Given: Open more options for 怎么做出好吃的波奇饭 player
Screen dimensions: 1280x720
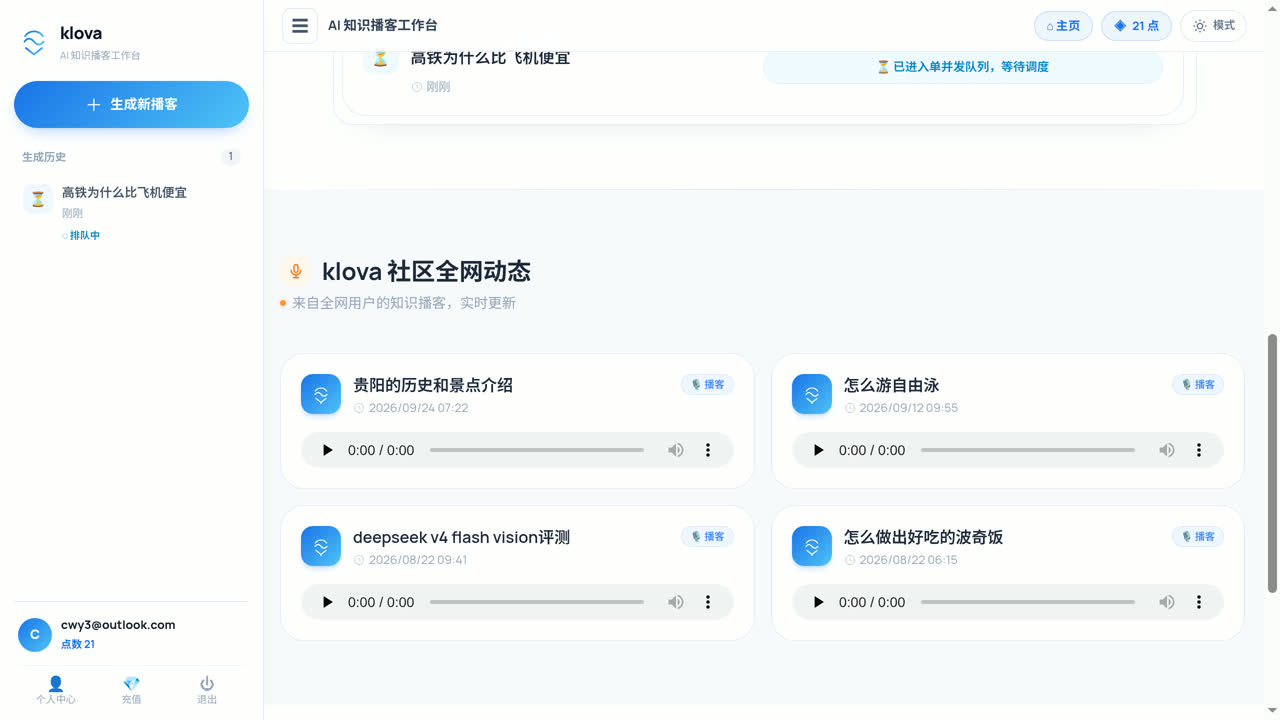Looking at the screenshot, I should 1199,602.
